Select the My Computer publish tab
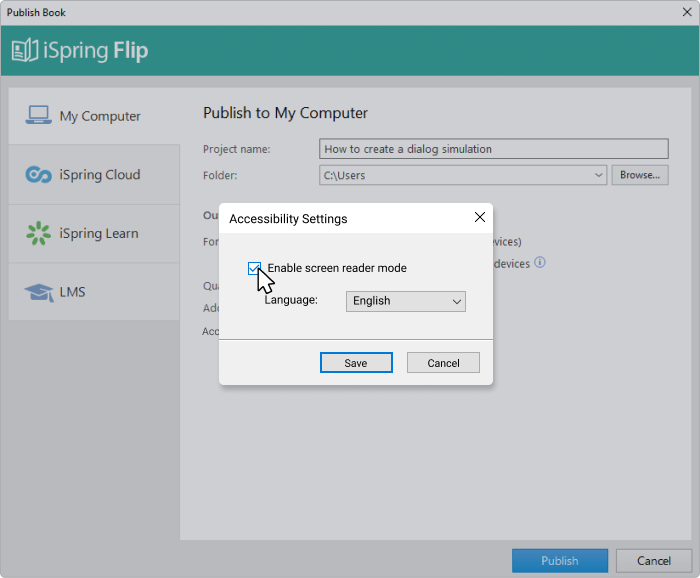This screenshot has height=578, width=700. (94, 116)
